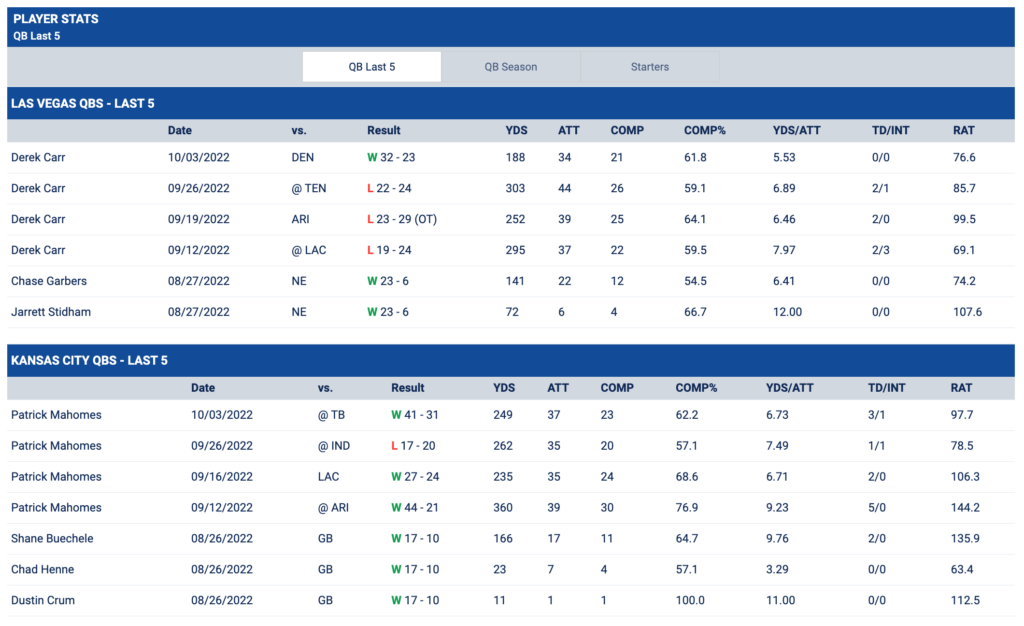Click the 107.6 rating value
This screenshot has height=626, width=1024.
(x=967, y=312)
